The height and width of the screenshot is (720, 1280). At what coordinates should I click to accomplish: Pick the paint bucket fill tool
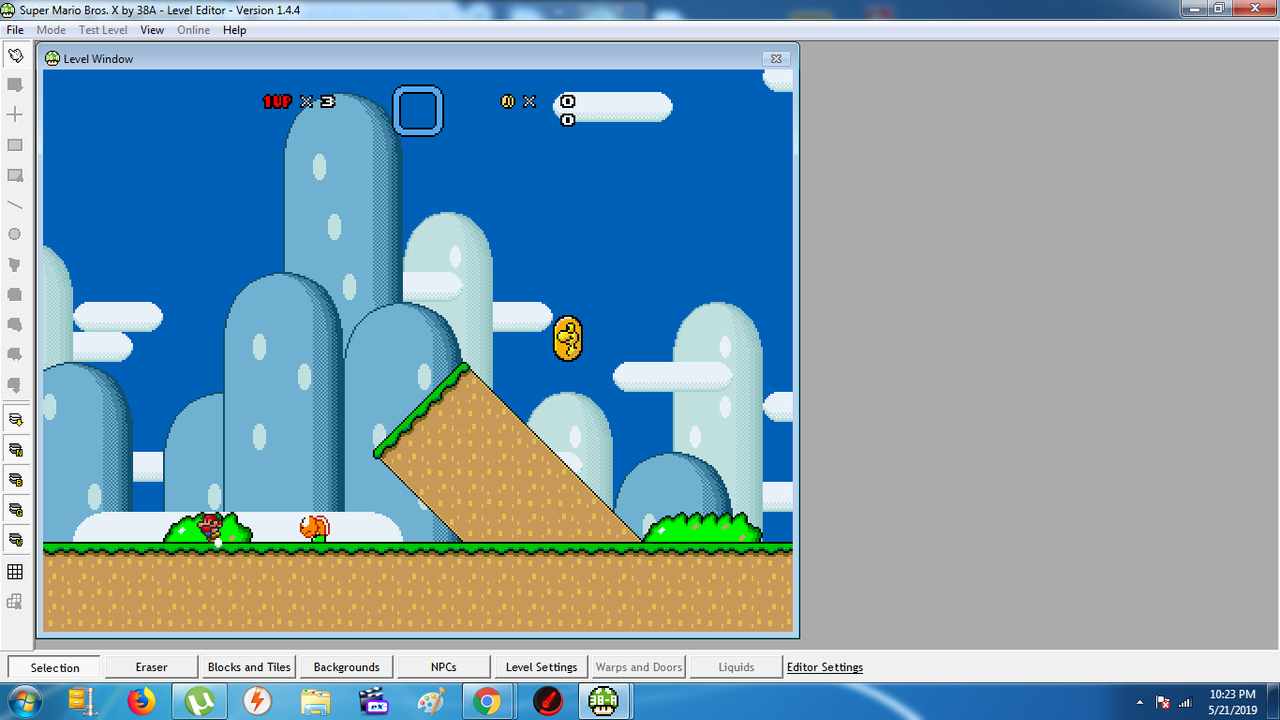coord(15,265)
